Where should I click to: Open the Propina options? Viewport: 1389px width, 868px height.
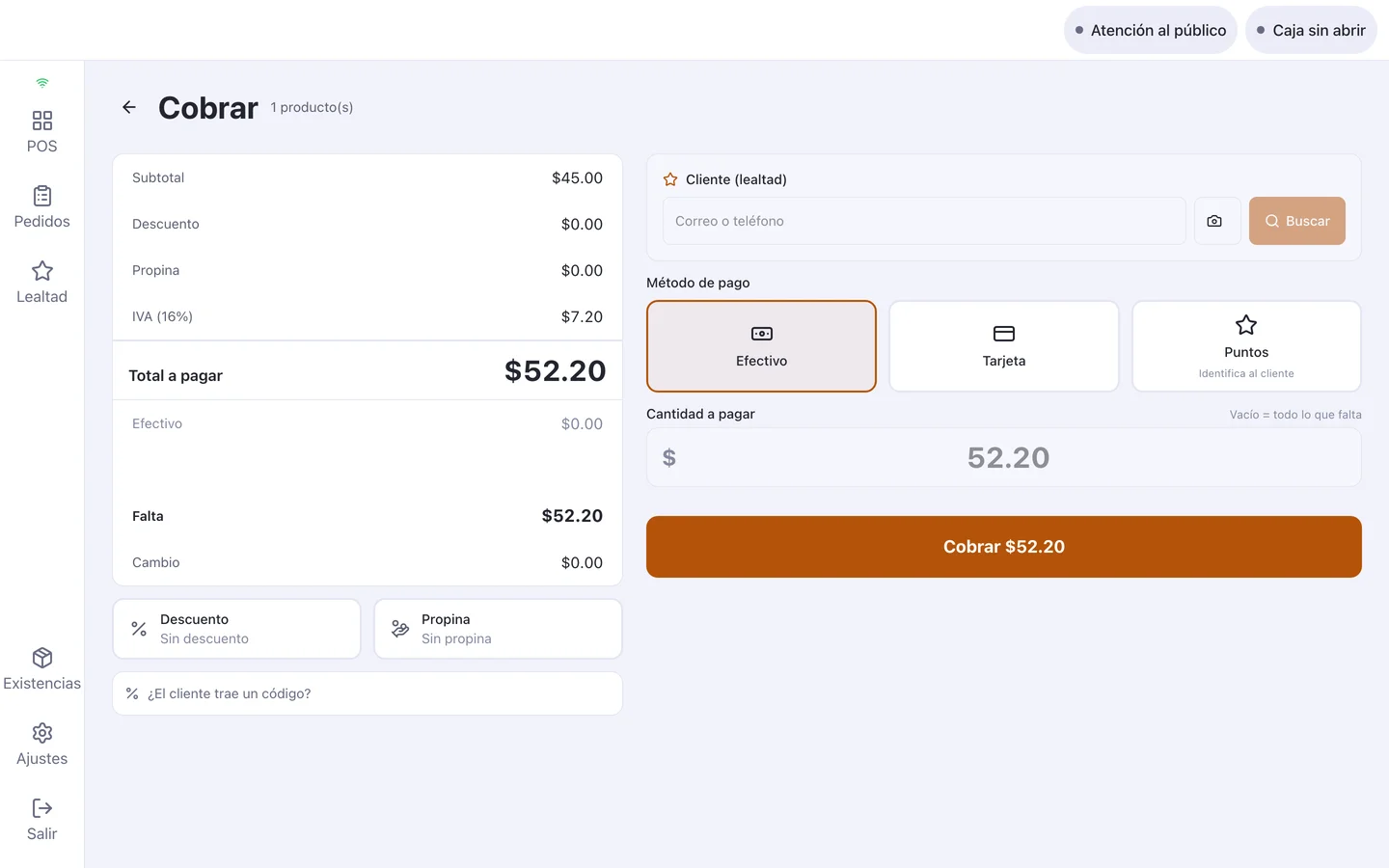point(498,629)
